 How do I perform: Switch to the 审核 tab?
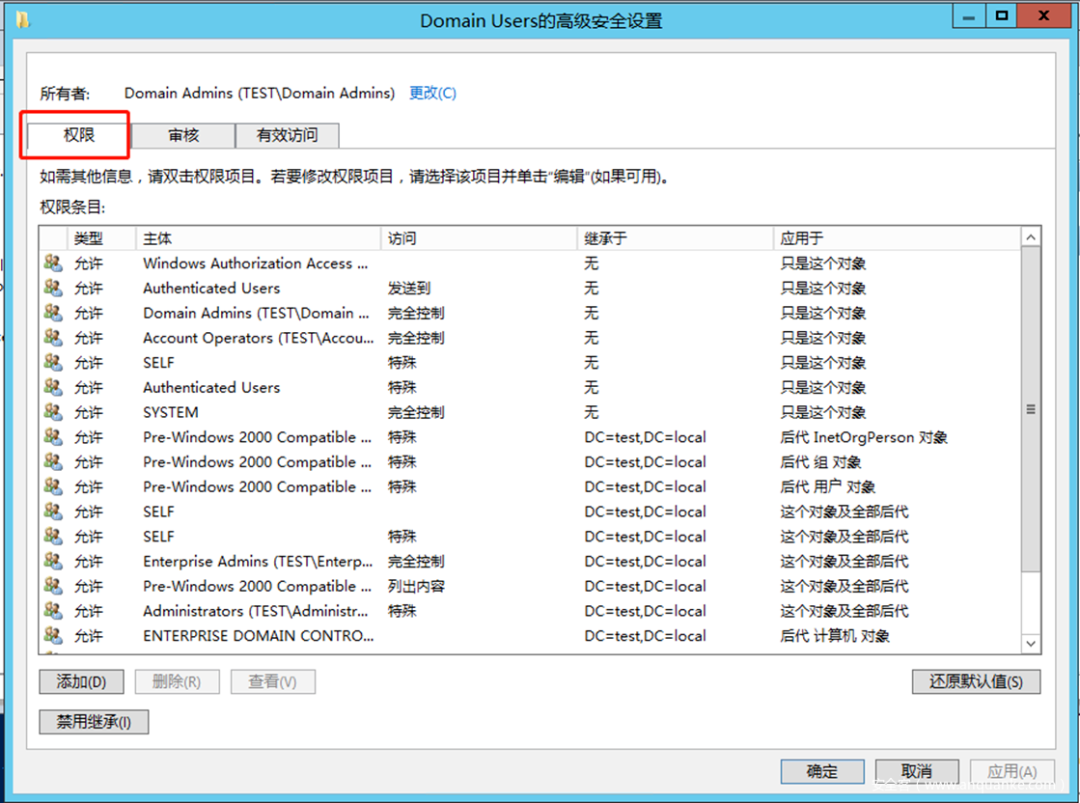[183, 135]
